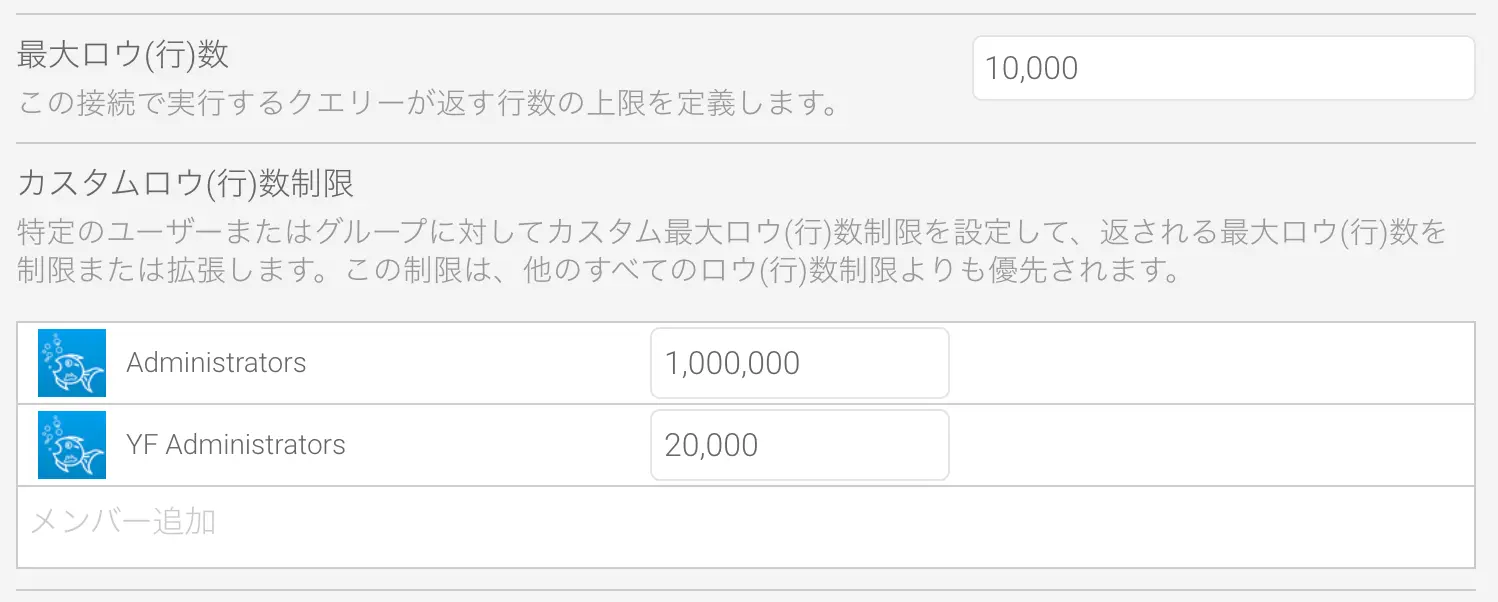Click the YF Administrators group fish avatar
This screenshot has width=1498, height=602.
coord(72,445)
